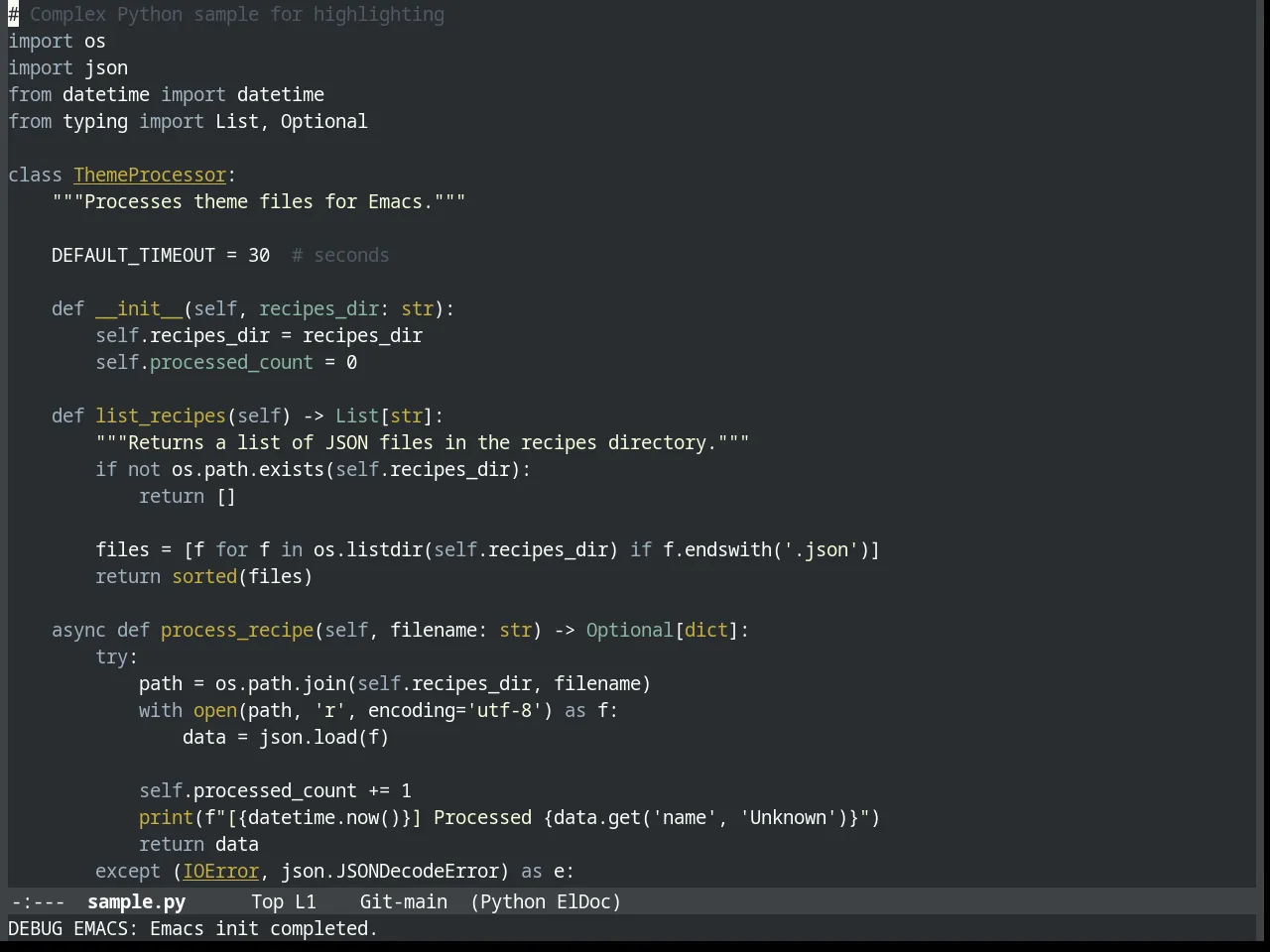Click 'json.load(f)' call
Image resolution: width=1270 pixels, height=952 pixels.
click(x=324, y=737)
